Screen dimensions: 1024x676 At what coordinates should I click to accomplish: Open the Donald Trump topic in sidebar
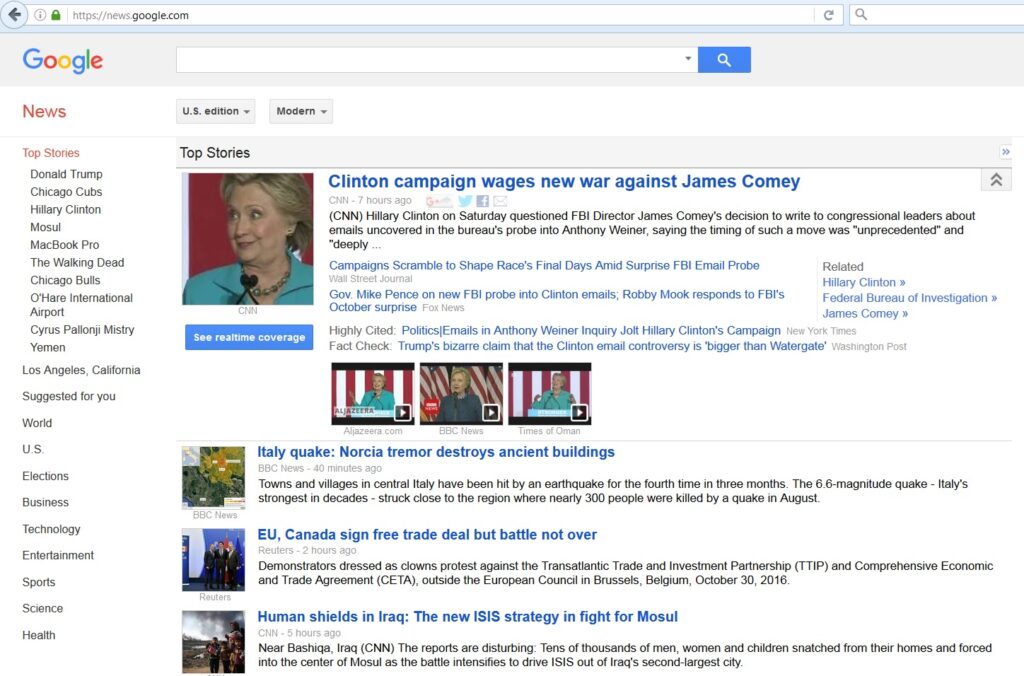click(67, 174)
